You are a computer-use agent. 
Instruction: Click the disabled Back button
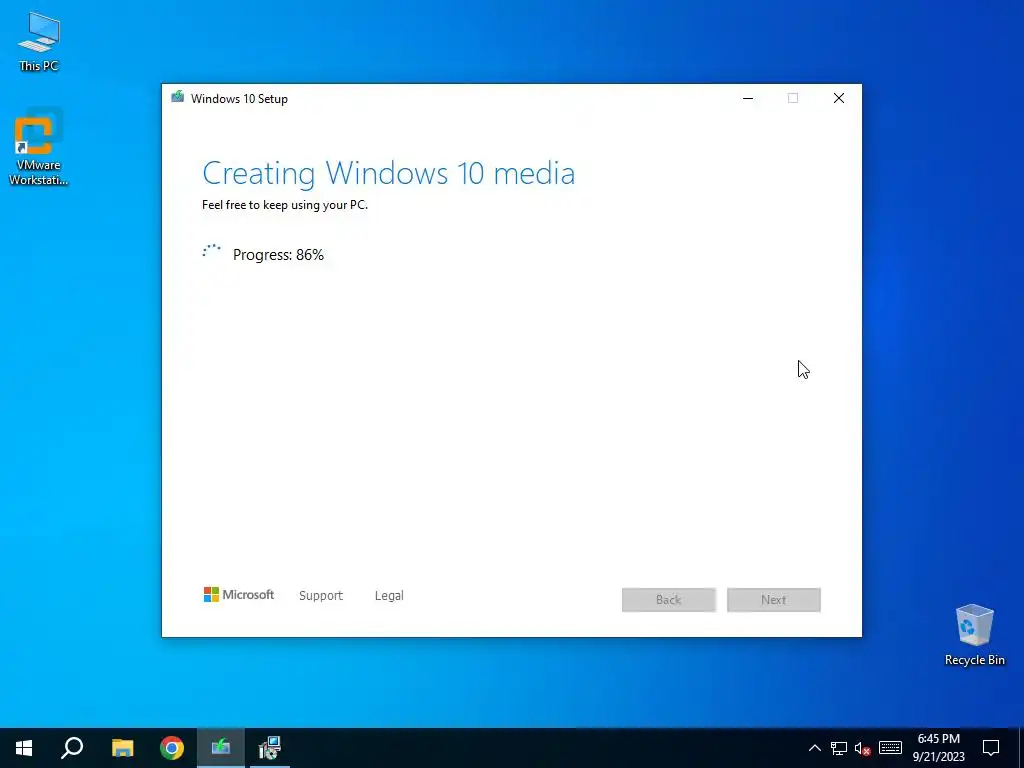point(669,600)
